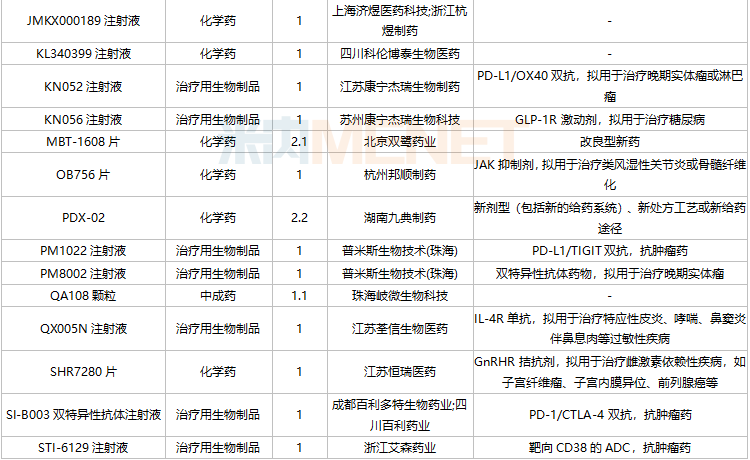Screen dimensions: 750x460
Task: Select the GLP-1R 激动剂 description
Action: click(x=610, y=119)
